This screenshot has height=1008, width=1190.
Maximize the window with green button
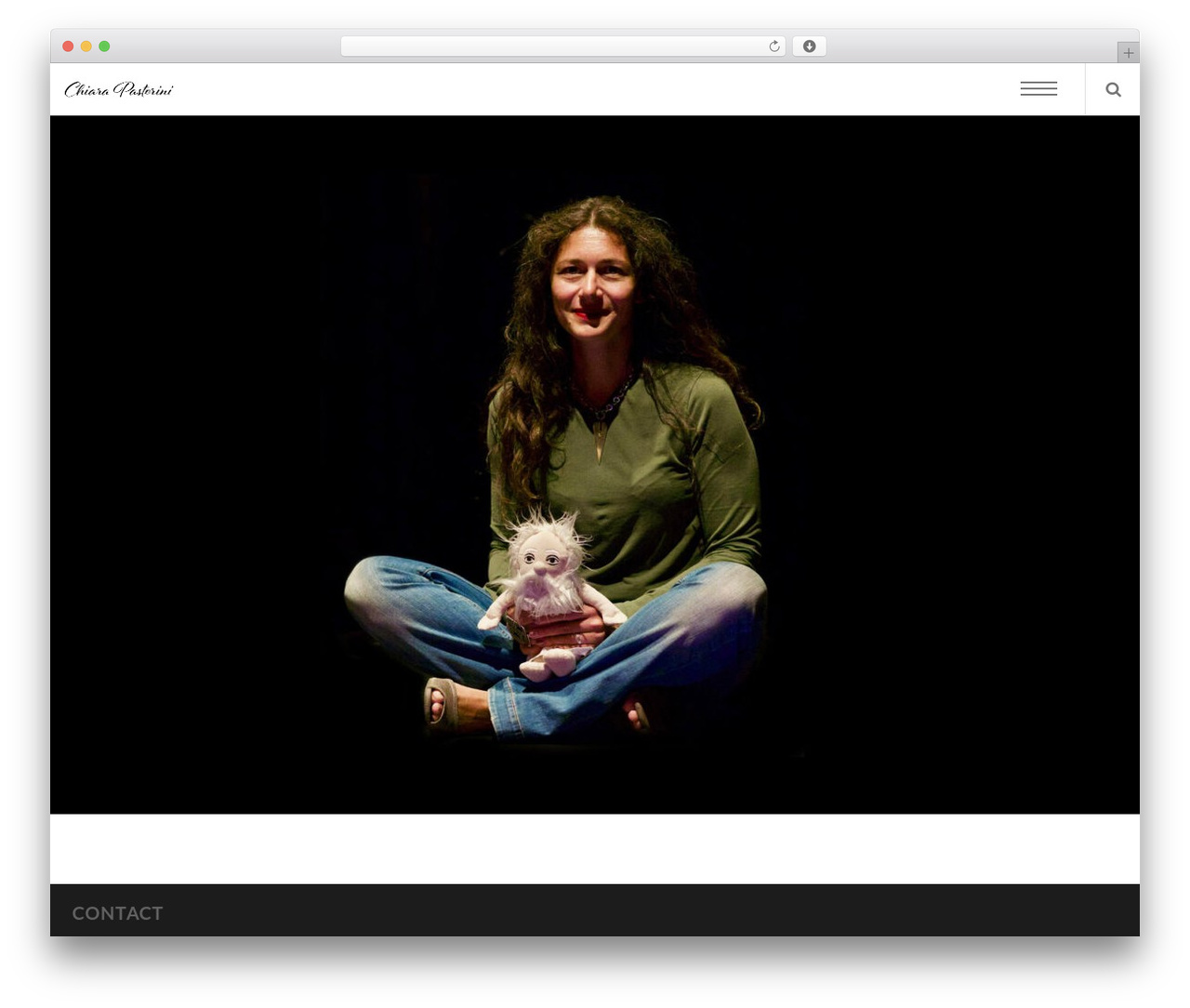click(x=104, y=46)
